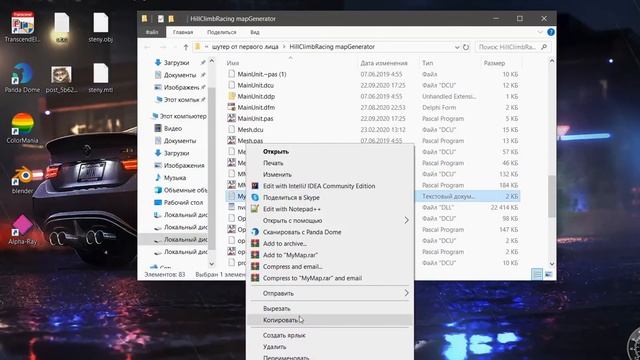Click the шутер от первого лица breadcrumb
Image resolution: width=640 pixels, height=360 pixels.
pos(245,47)
